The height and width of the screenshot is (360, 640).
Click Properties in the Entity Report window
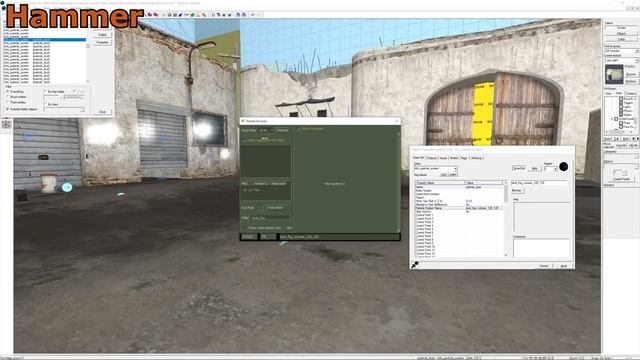102,42
